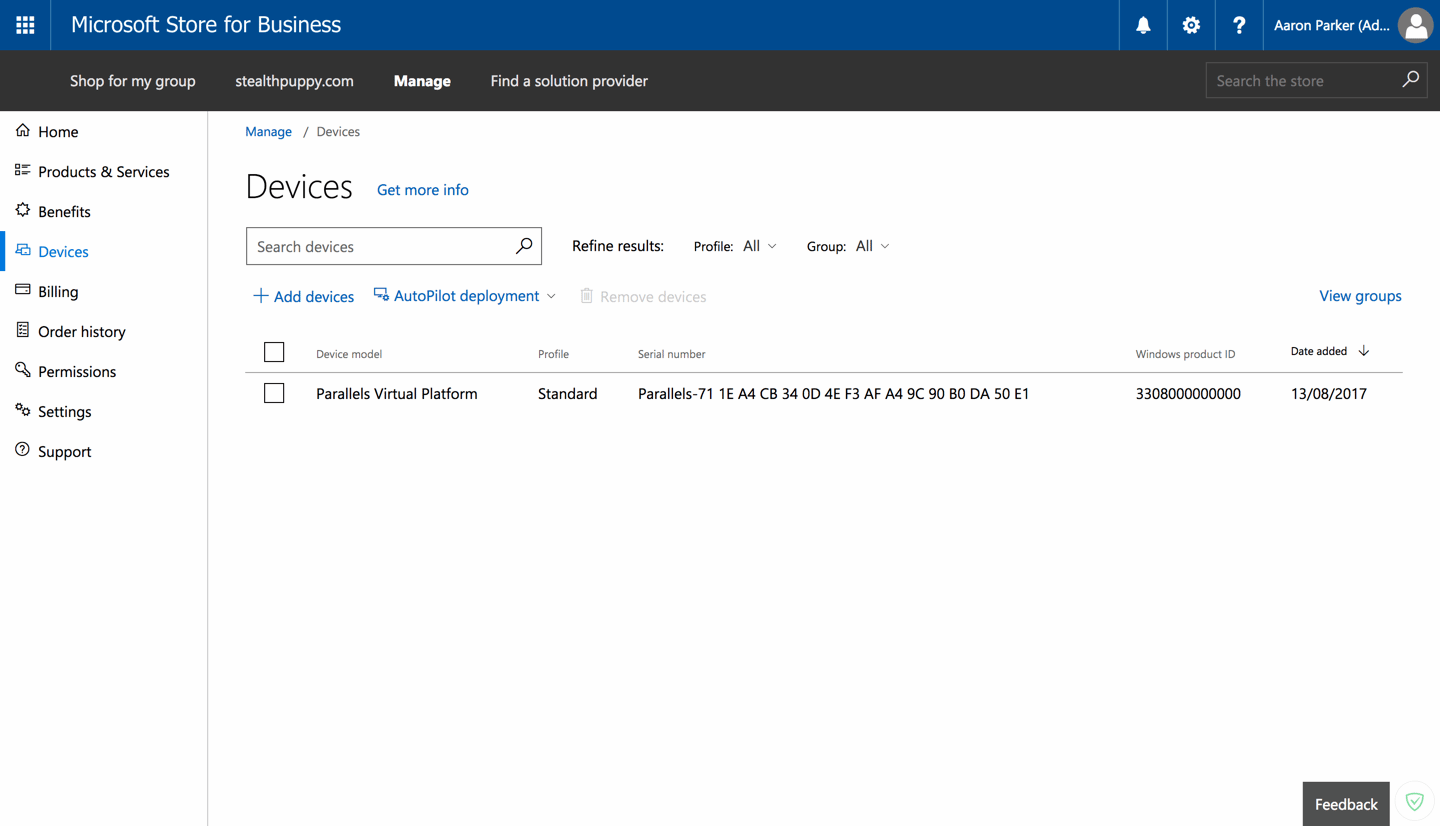Click the Get more info link
The image size is (1440, 826).
point(422,190)
